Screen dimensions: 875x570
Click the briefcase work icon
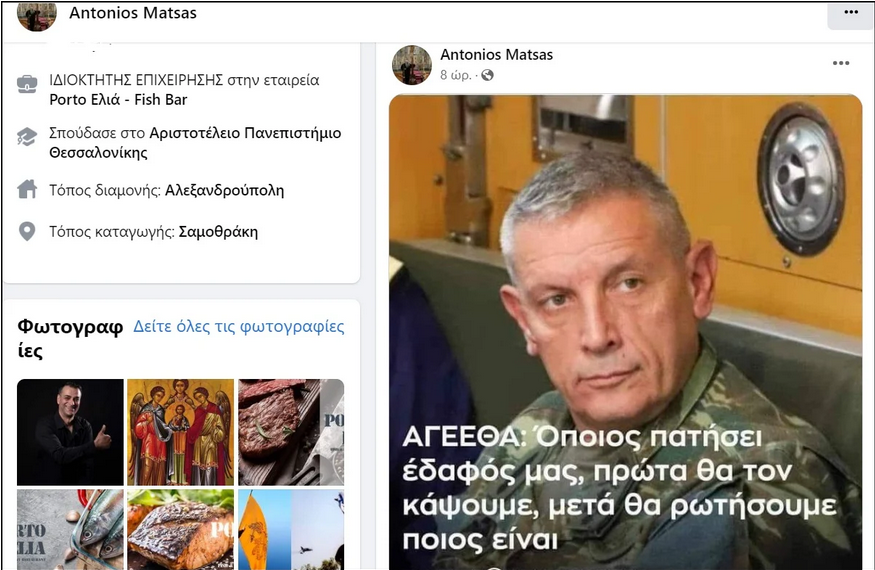click(27, 84)
